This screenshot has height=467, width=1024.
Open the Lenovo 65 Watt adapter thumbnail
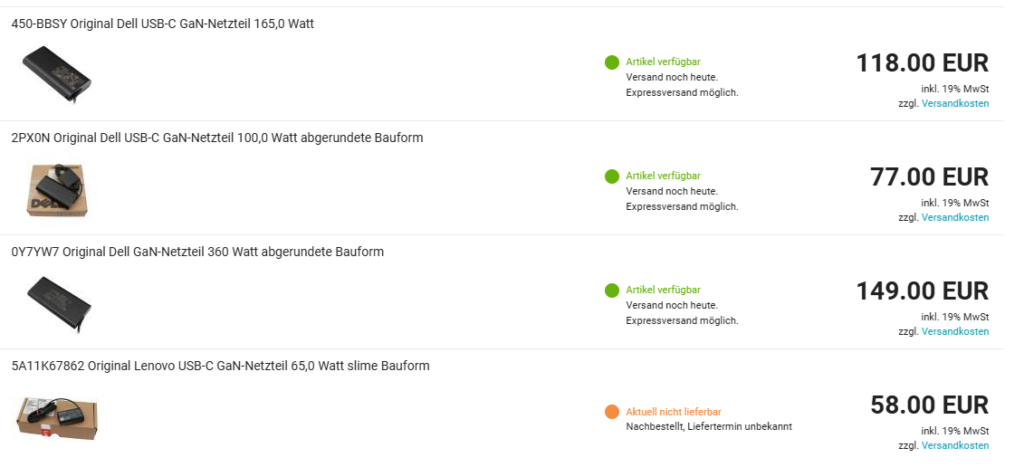57,417
